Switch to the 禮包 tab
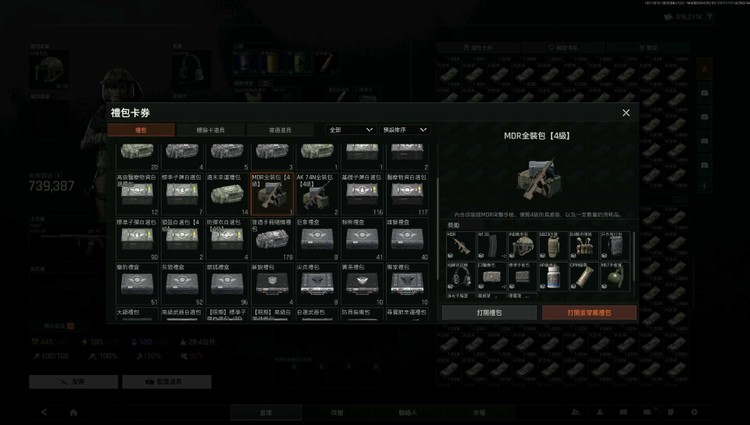750x425 pixels. click(x=141, y=130)
